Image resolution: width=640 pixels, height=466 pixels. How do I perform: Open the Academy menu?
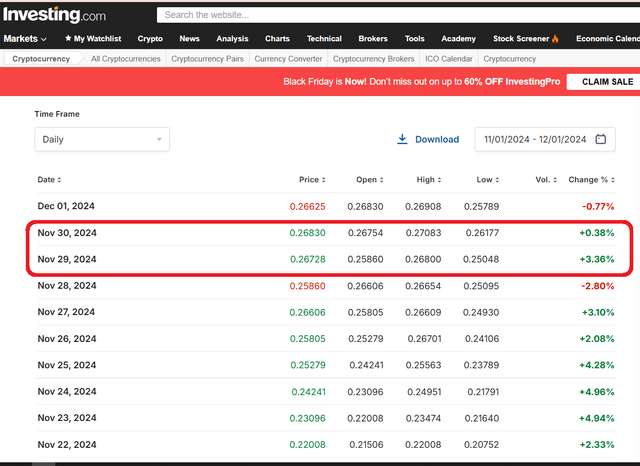(x=458, y=39)
